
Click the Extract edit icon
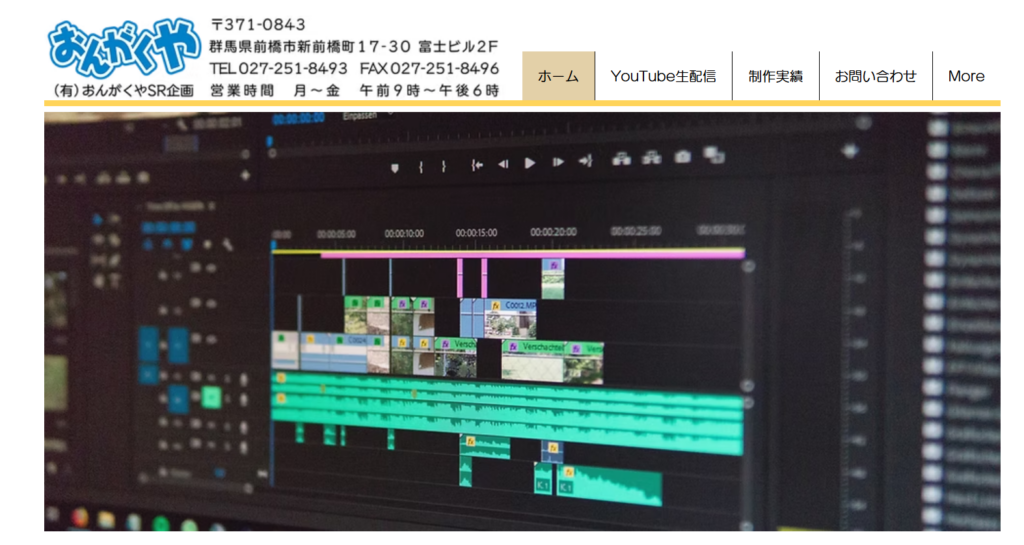point(652,158)
